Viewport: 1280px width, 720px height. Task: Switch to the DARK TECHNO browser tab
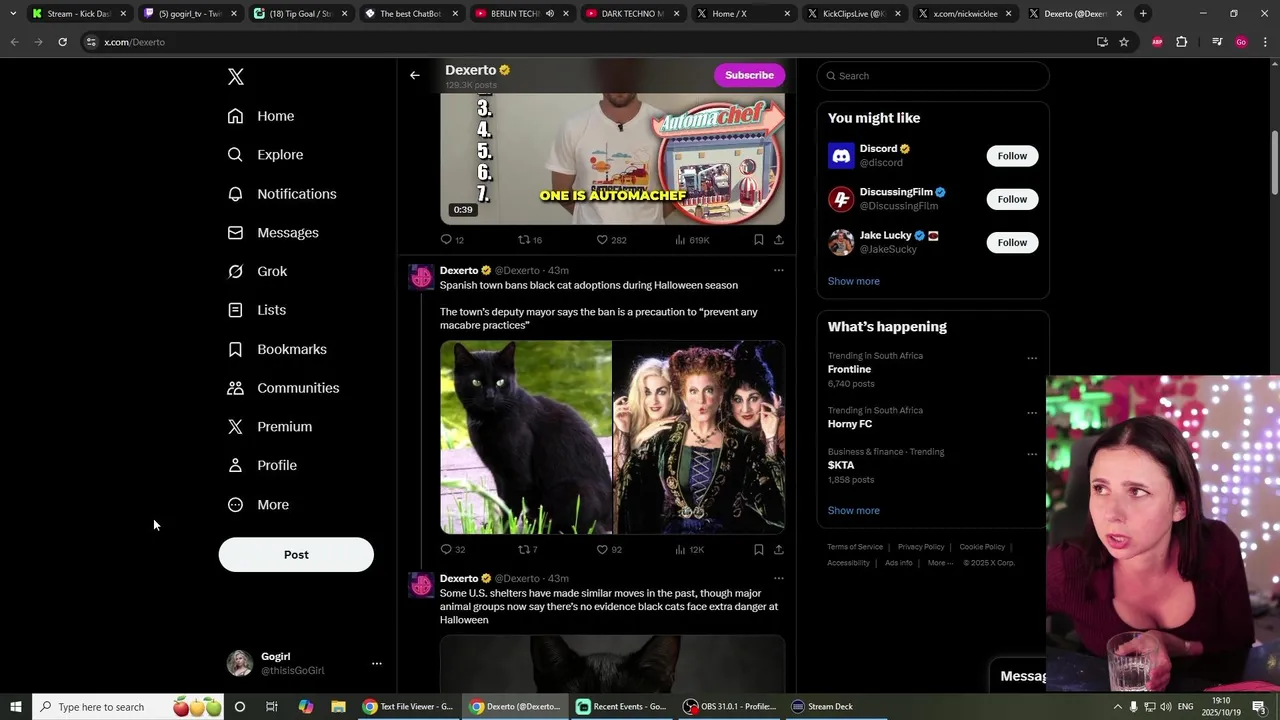[x=632, y=14]
